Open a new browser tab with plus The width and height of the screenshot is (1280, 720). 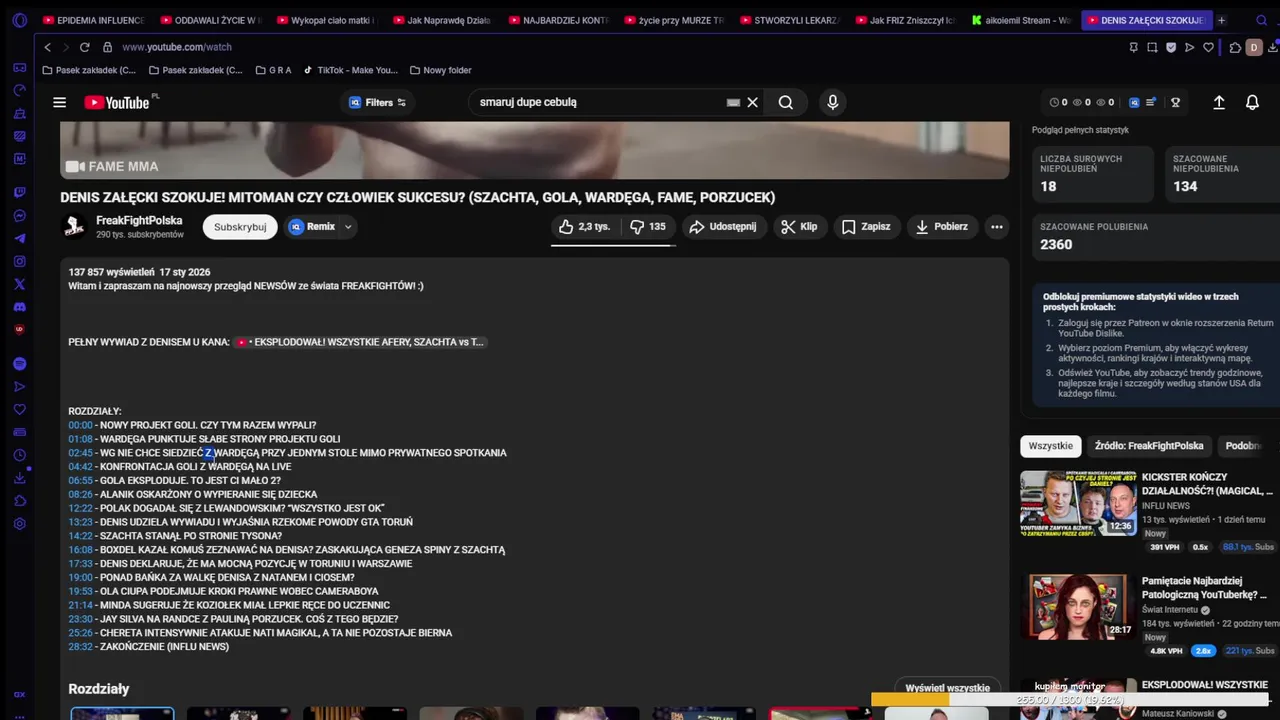[x=1221, y=20]
